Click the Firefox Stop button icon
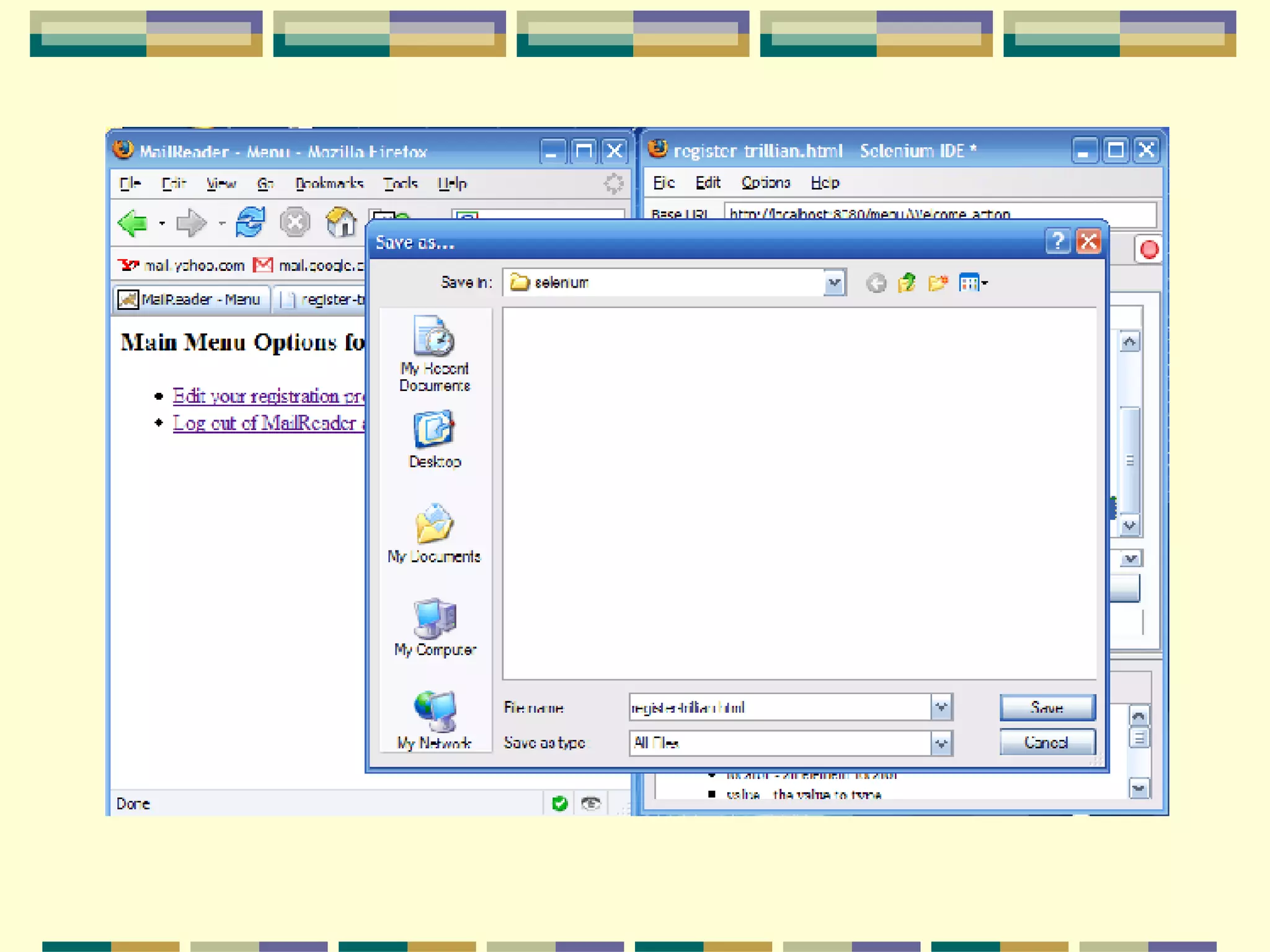Image resolution: width=1270 pixels, height=952 pixels. [295, 223]
